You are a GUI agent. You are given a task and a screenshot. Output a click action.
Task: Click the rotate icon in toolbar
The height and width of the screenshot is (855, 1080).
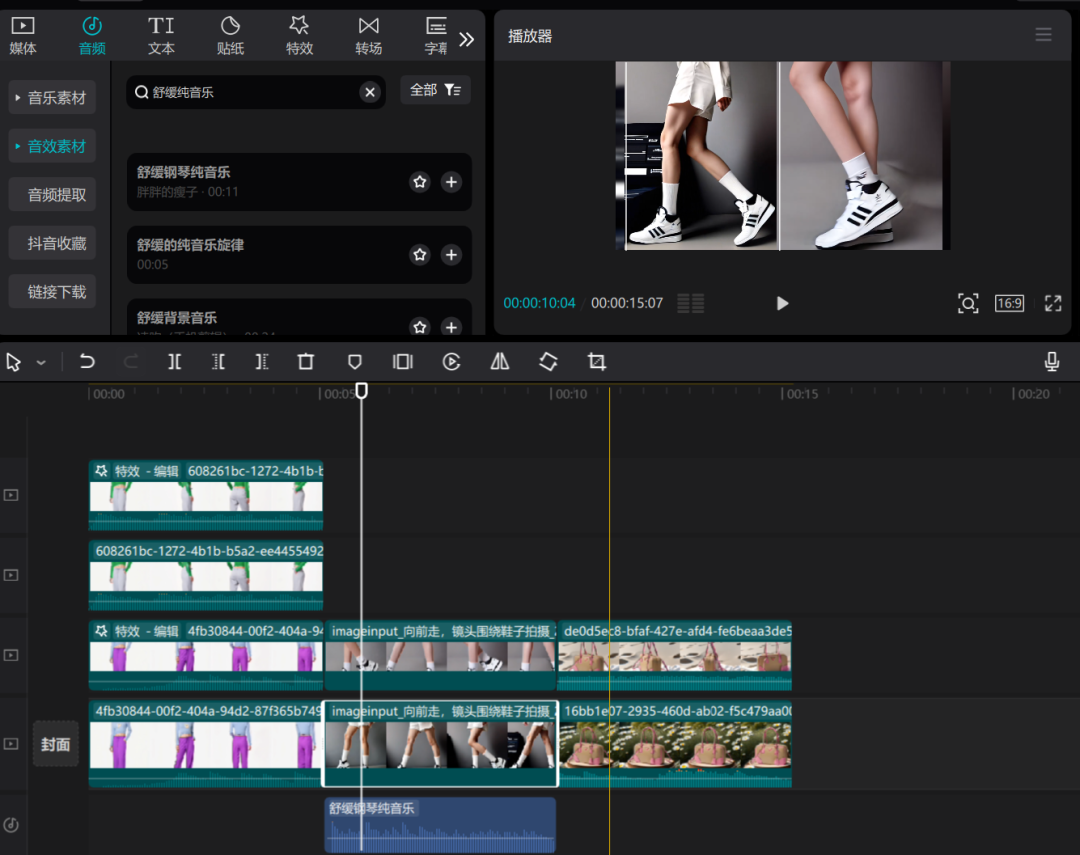point(548,362)
